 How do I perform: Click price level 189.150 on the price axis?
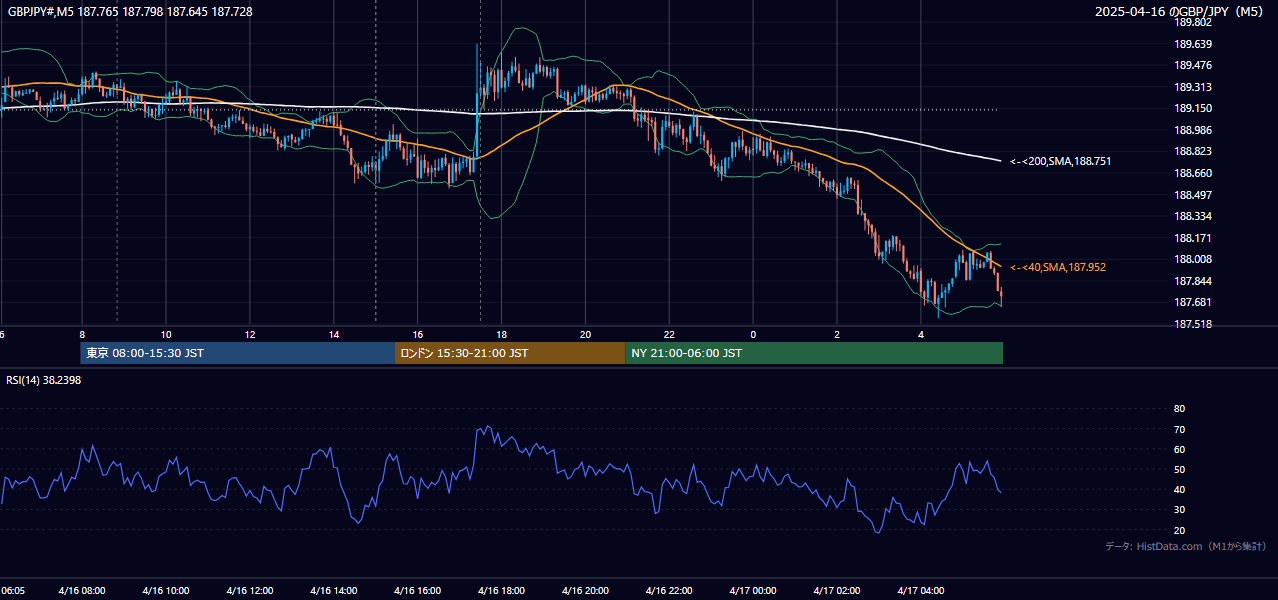point(1193,109)
